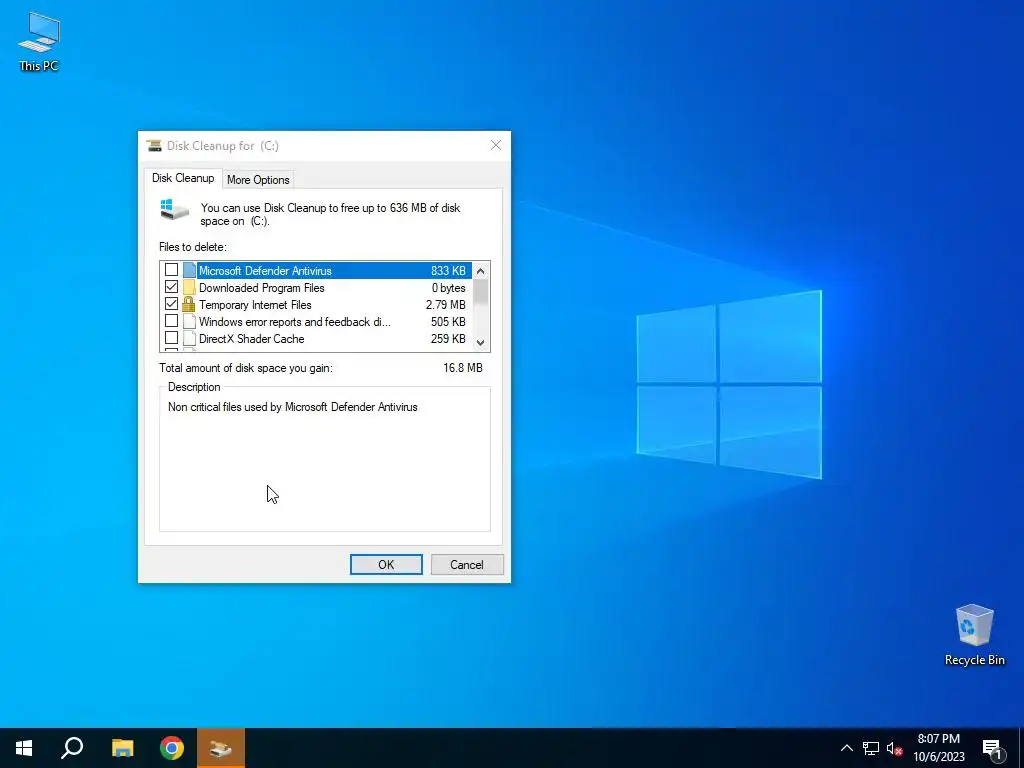Click Disk Cleanup taskbar button

tap(221, 748)
